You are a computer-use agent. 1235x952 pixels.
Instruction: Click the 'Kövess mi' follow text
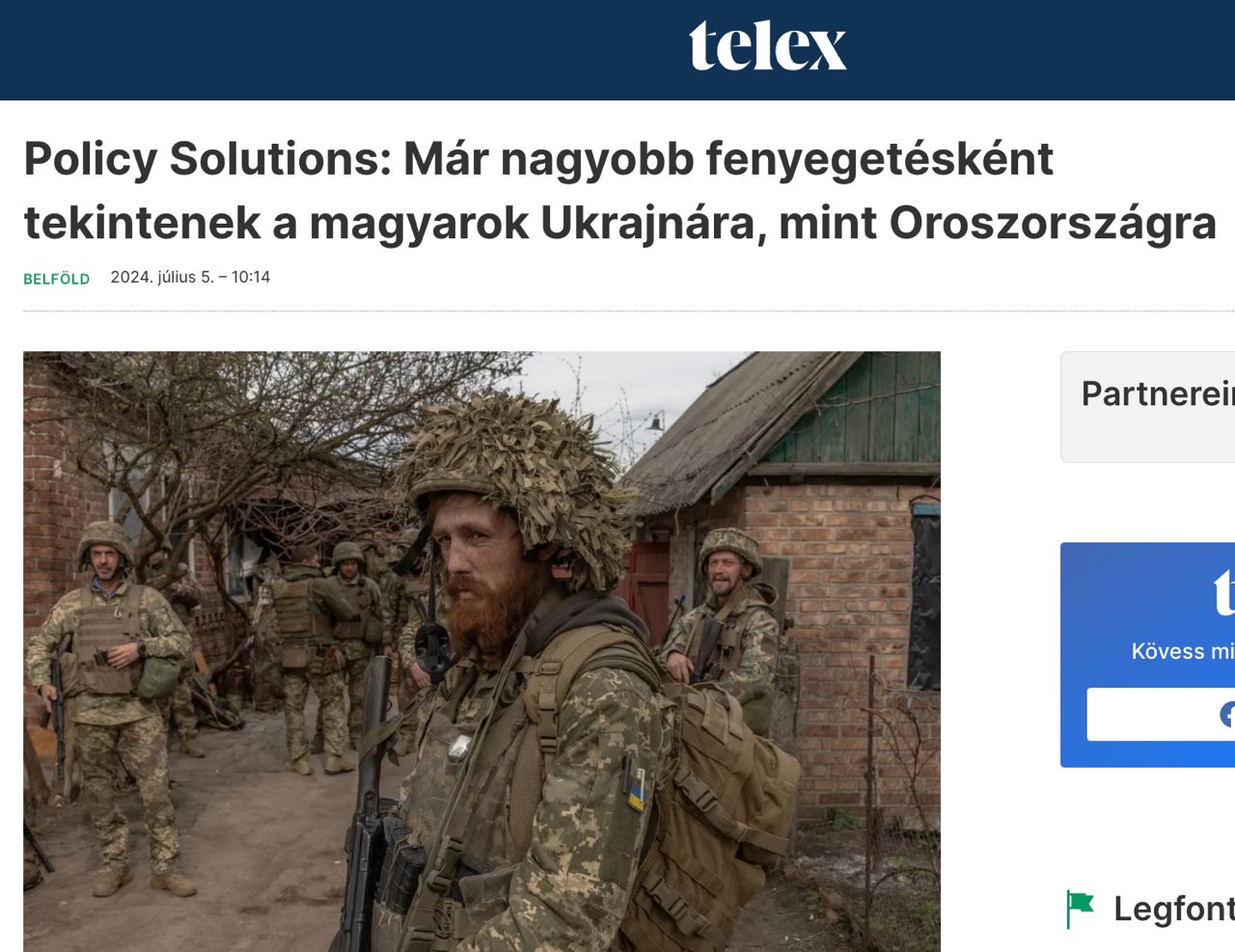(1183, 651)
